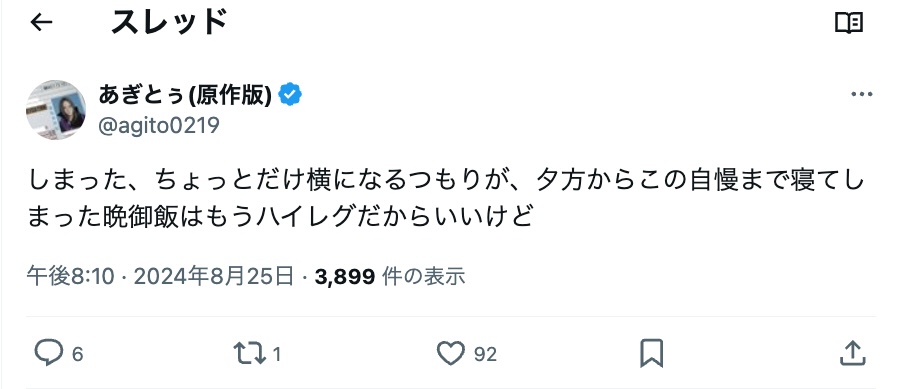This screenshot has height=389, width=900.
Task: Go back using the left arrow
Action: [x=41, y=22]
